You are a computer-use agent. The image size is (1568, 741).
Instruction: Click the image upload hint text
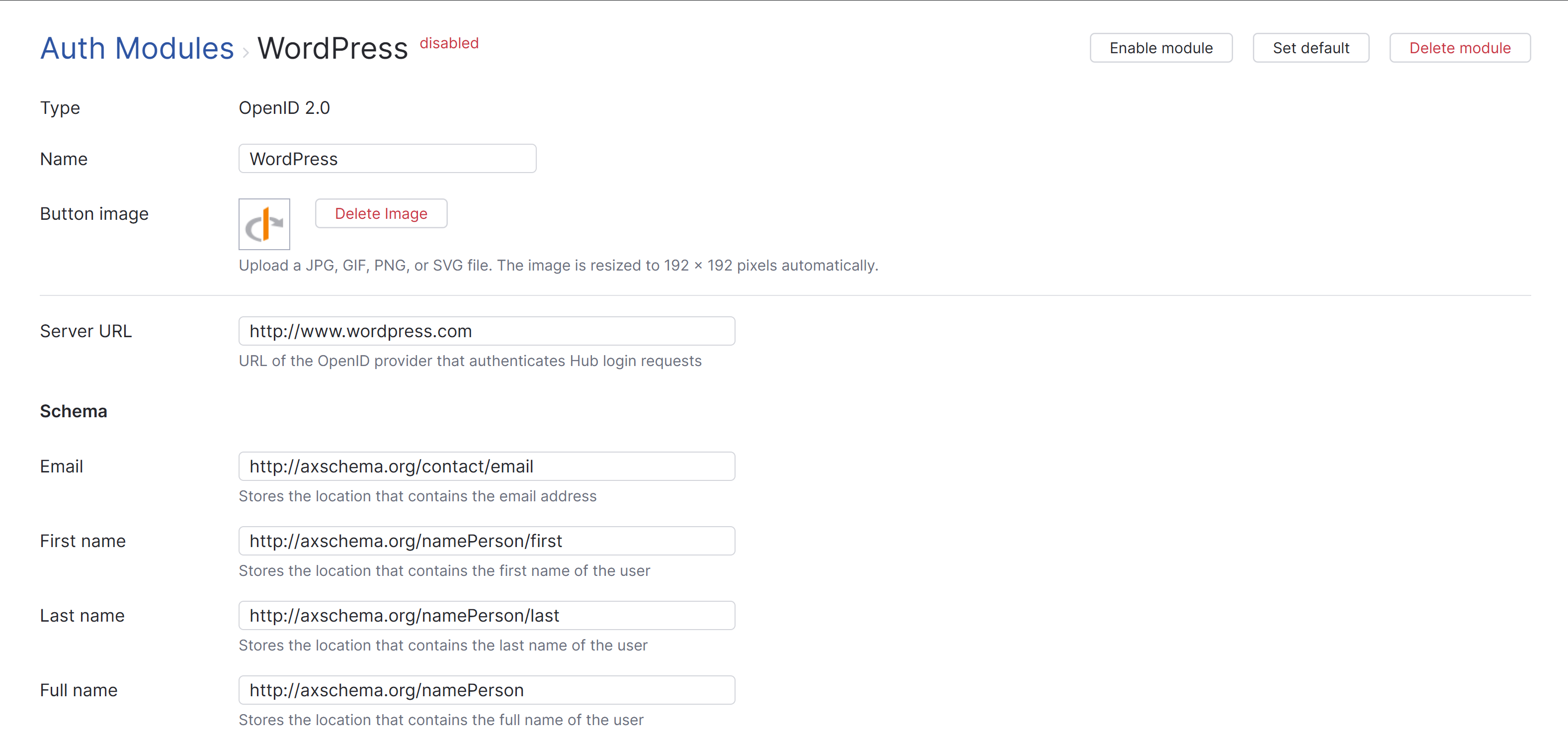pos(558,266)
